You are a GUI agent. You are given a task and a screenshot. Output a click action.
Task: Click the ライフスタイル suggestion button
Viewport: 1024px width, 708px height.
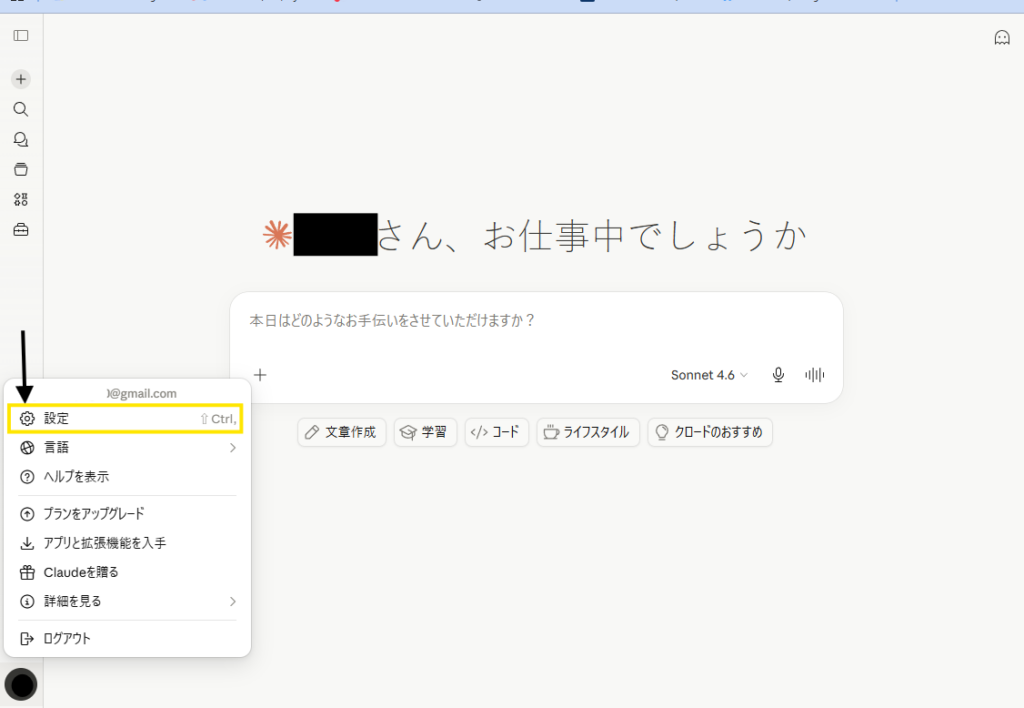[x=588, y=432]
